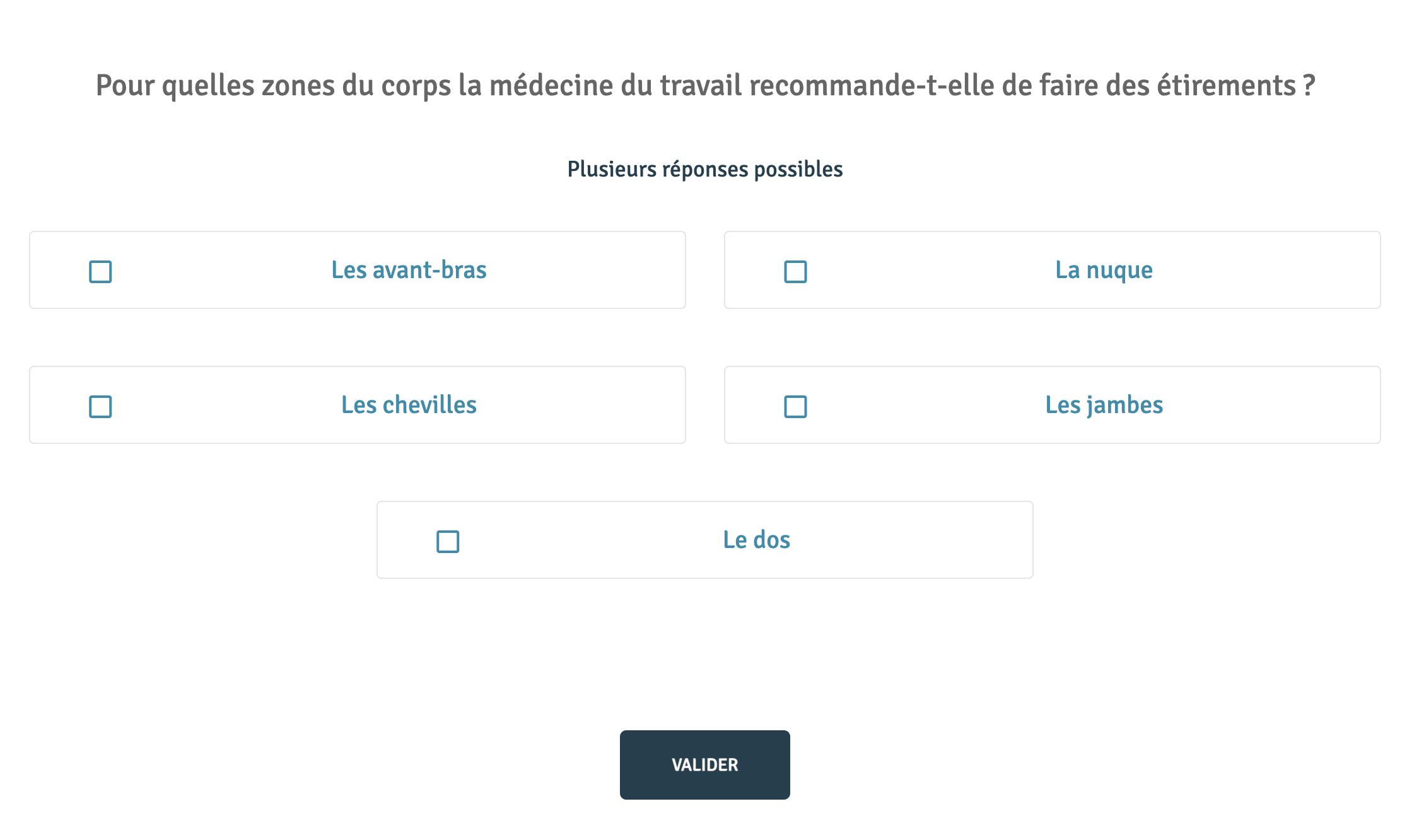Image resolution: width=1419 pixels, height=840 pixels.
Task: Click the "Les chevilles" answer label
Action: point(409,405)
